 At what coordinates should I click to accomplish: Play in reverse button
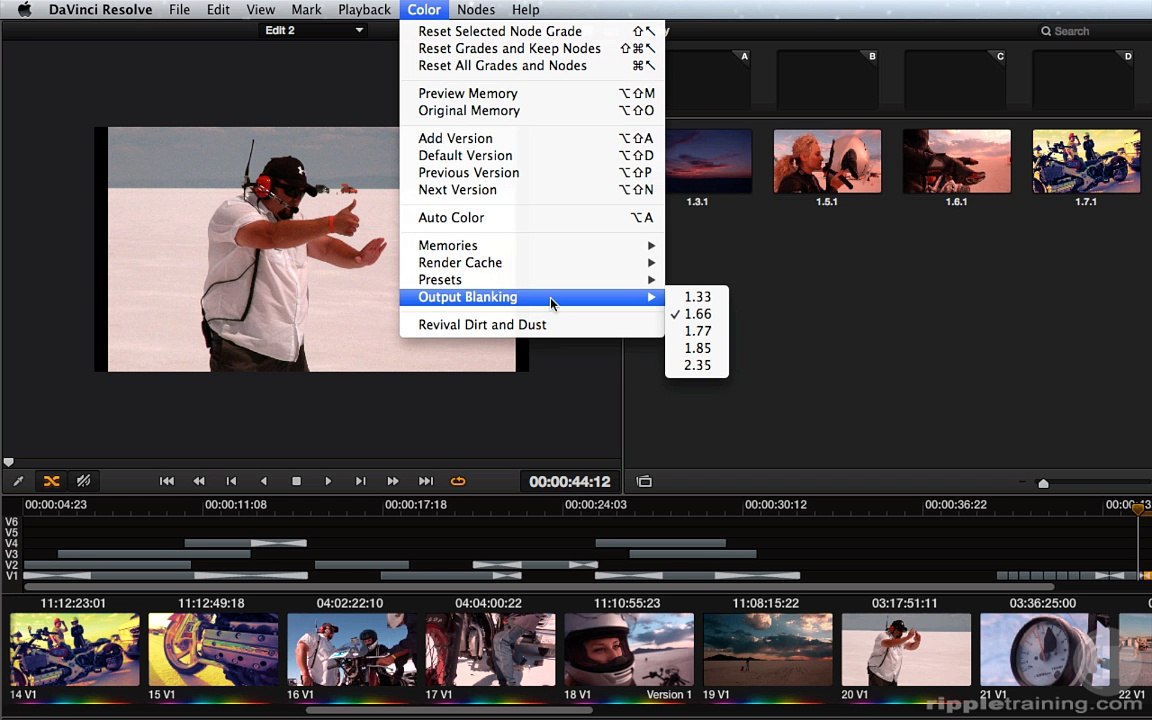264,481
